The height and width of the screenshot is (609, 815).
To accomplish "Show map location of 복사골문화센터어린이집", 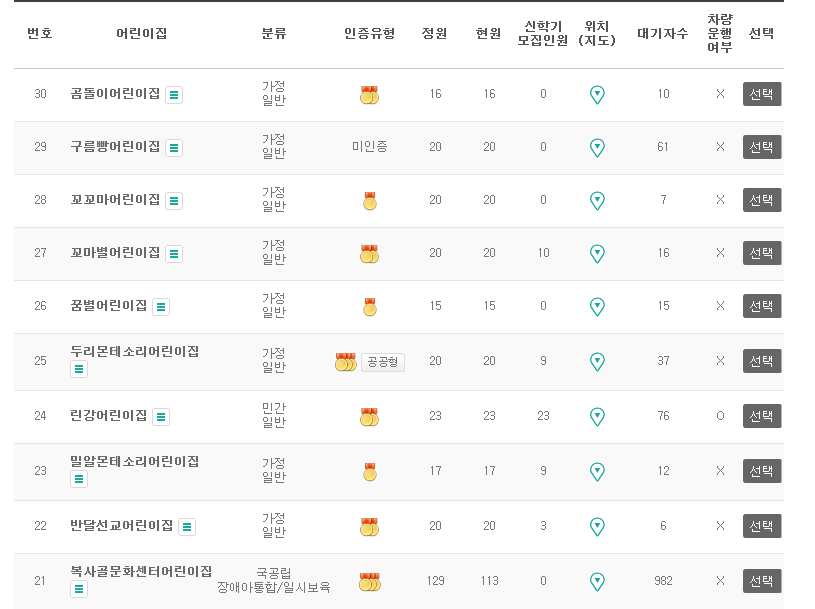I will pyautogui.click(x=598, y=581).
